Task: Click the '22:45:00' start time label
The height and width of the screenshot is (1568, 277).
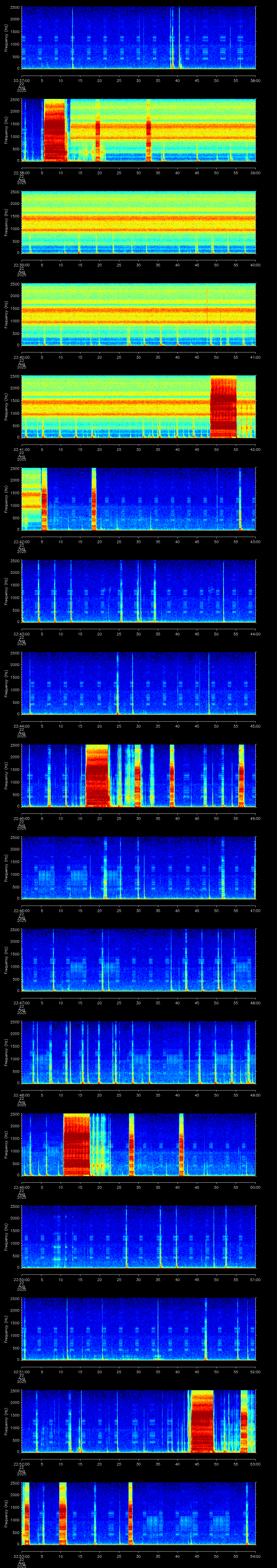Action: click(x=21, y=818)
